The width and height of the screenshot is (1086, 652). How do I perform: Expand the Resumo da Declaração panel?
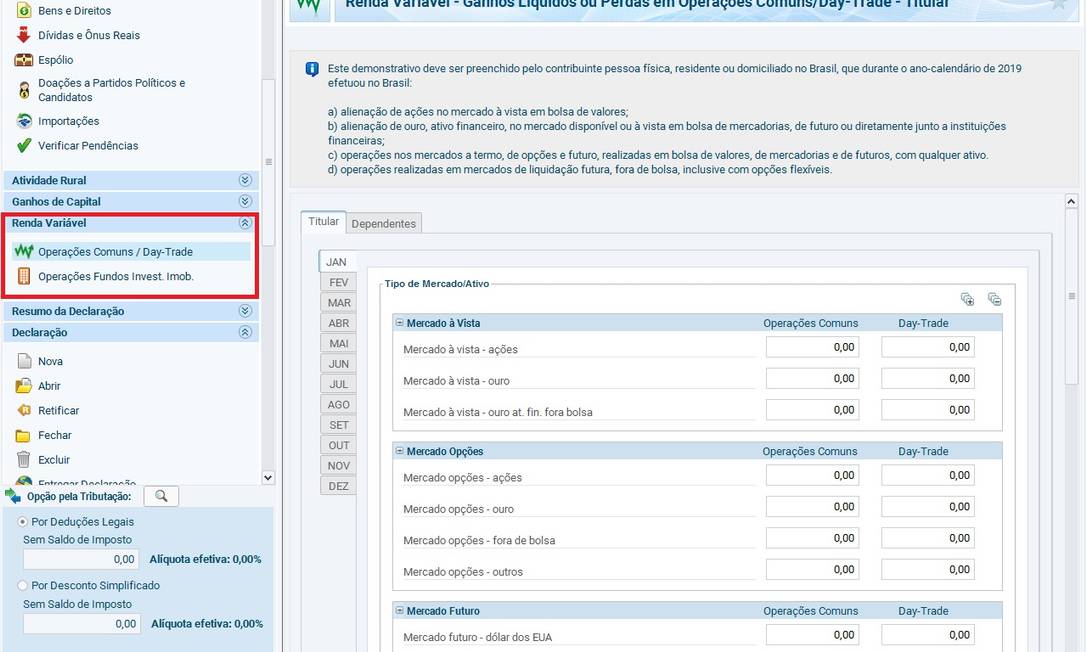tap(244, 311)
